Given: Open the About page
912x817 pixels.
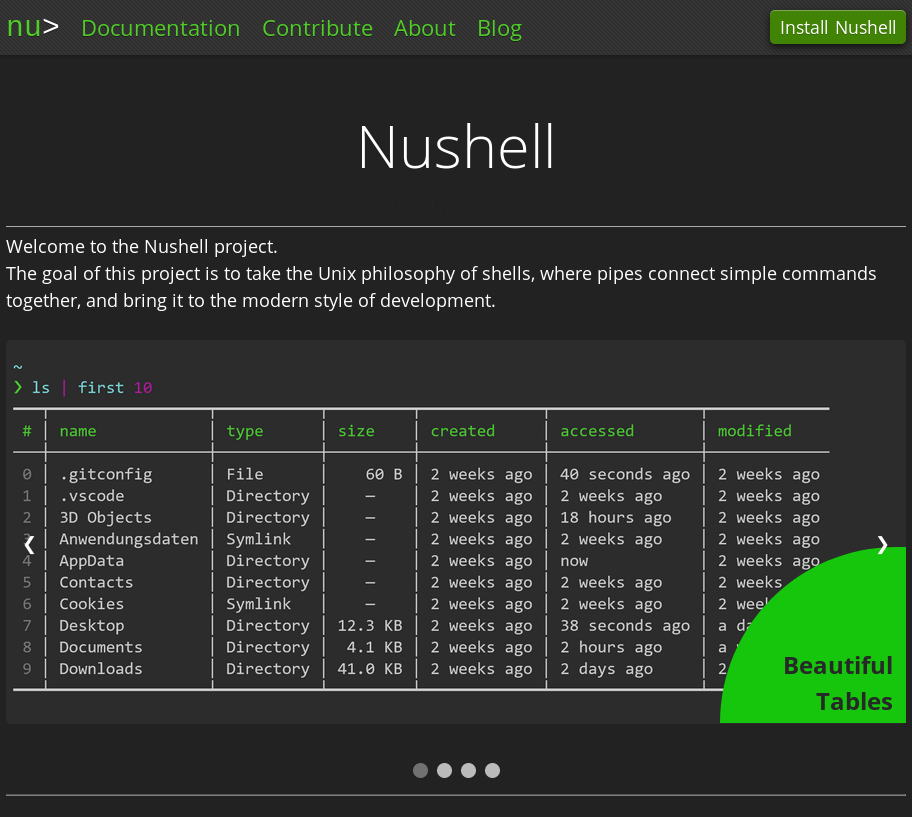Looking at the screenshot, I should pos(424,27).
